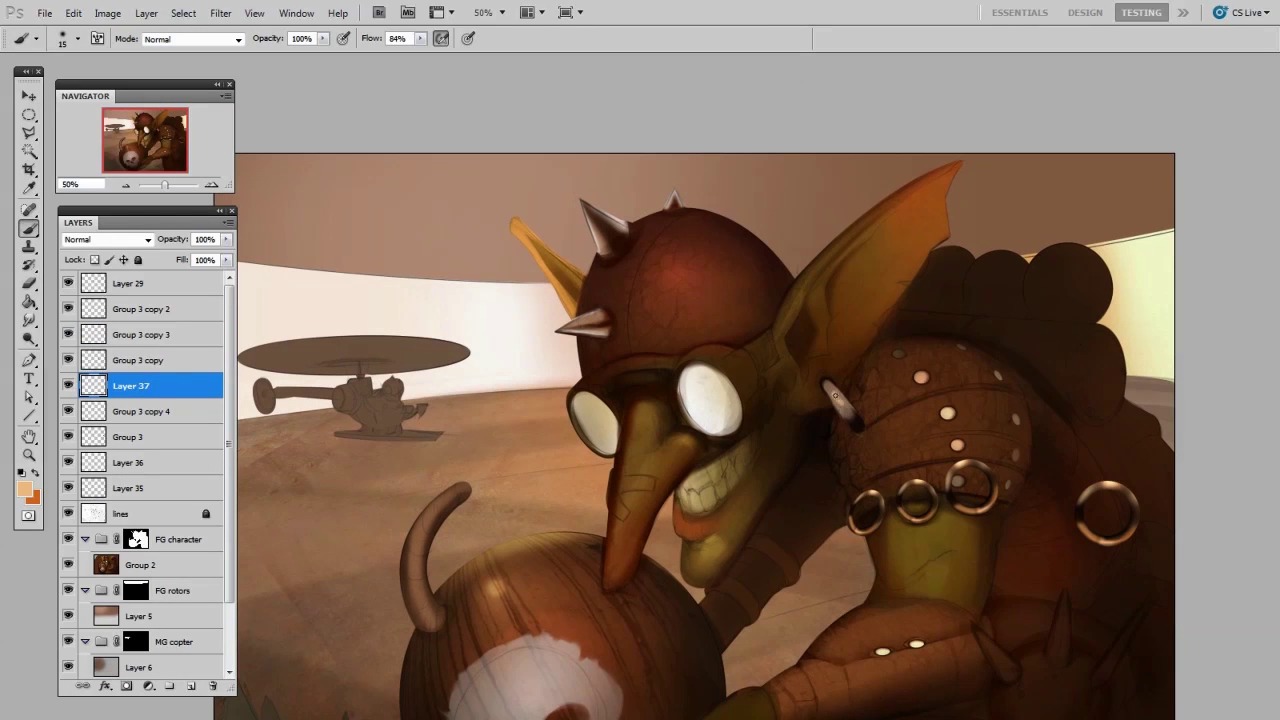This screenshot has width=1280, height=720.
Task: Select the Polygonal Lasso tool
Action: pos(29,133)
